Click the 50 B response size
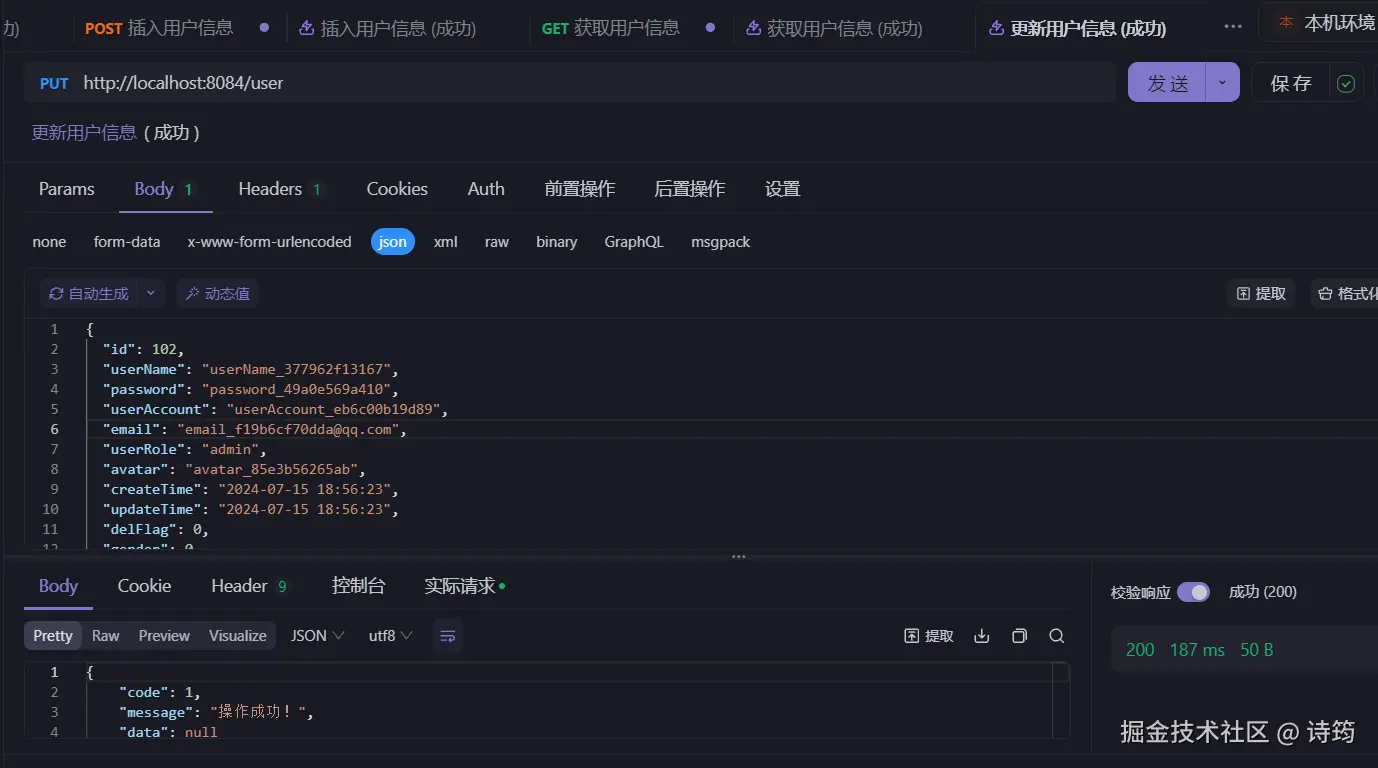The image size is (1378, 768). pyautogui.click(x=1257, y=650)
